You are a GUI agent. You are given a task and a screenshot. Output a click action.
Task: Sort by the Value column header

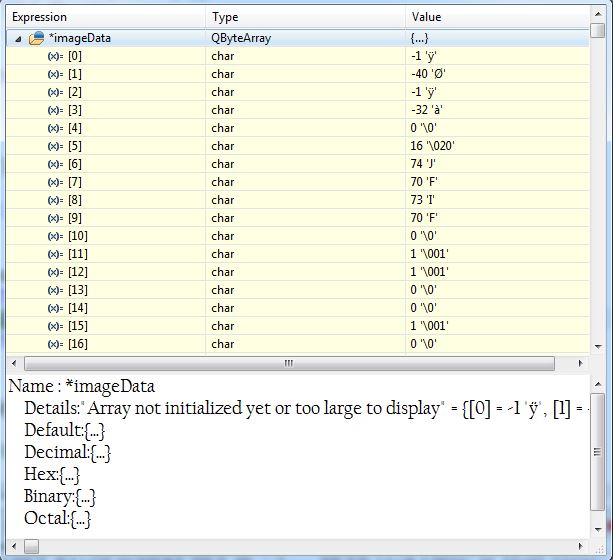pos(497,17)
